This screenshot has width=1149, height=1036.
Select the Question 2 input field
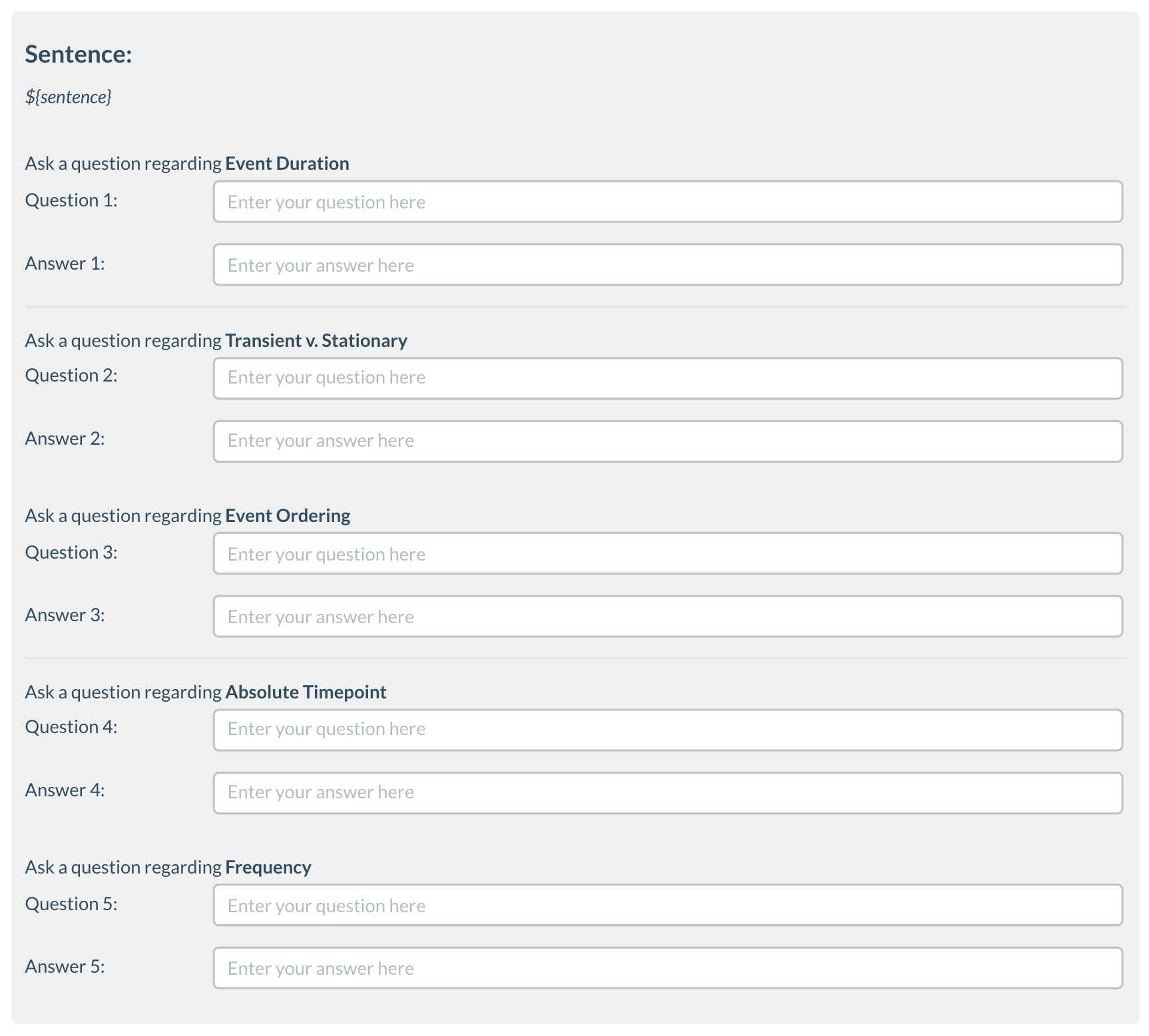(667, 378)
